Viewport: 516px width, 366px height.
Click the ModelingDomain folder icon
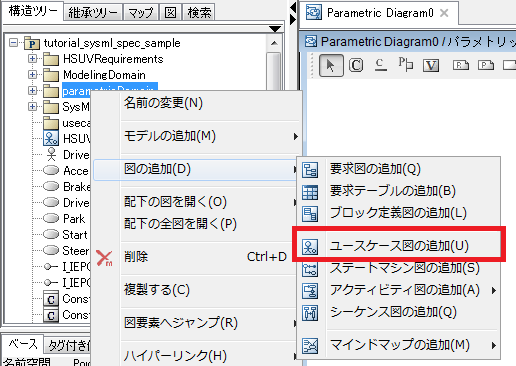51,75
